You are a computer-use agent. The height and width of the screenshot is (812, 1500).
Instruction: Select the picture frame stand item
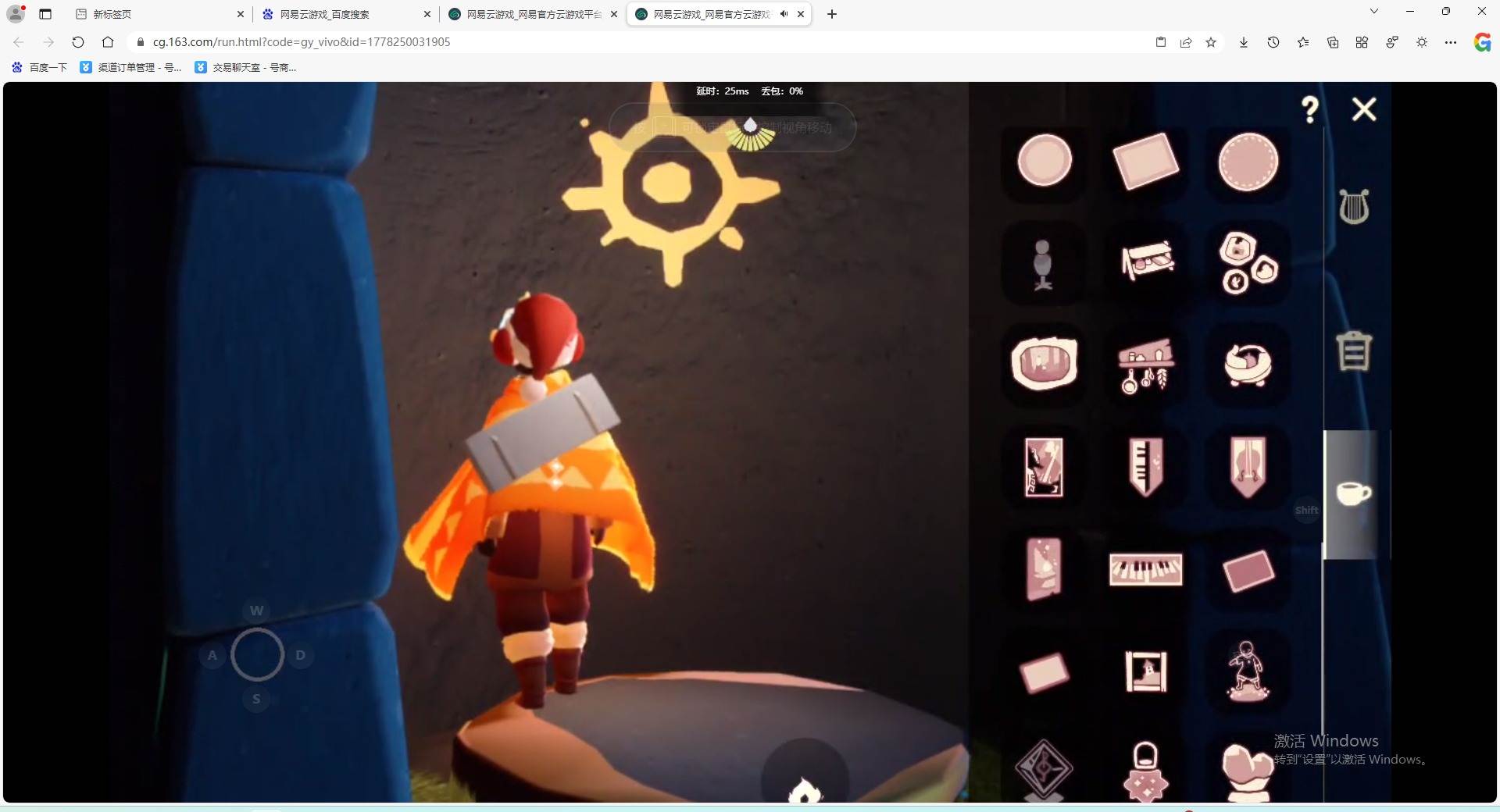click(x=1145, y=671)
